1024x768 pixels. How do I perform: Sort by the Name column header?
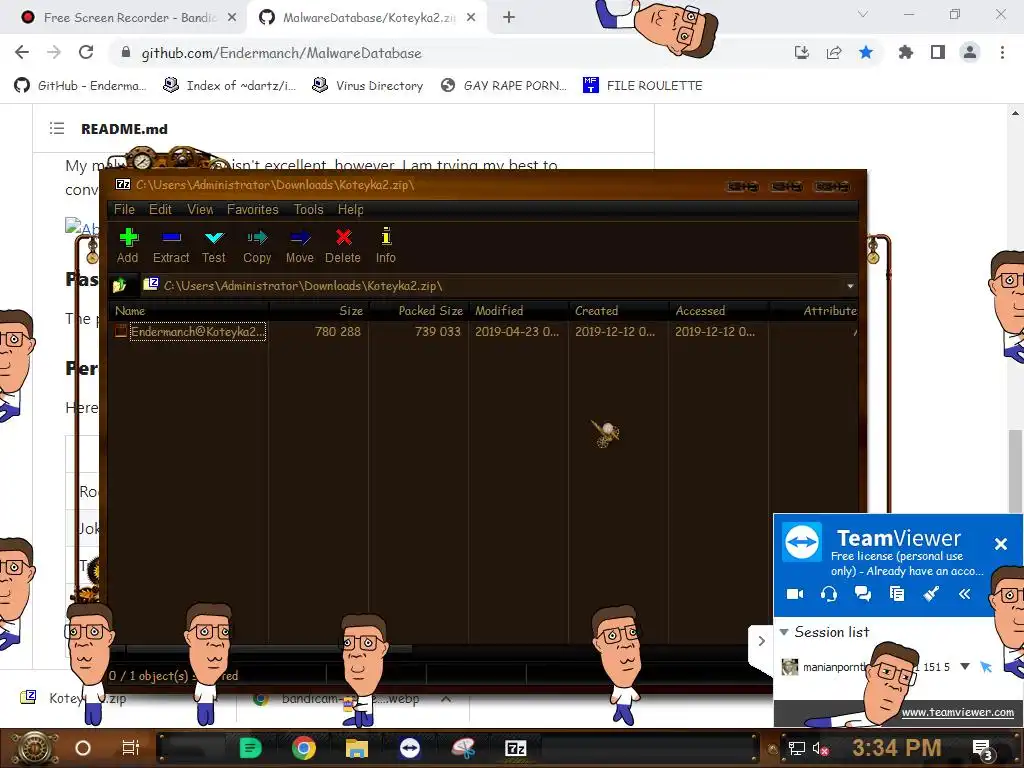point(189,311)
